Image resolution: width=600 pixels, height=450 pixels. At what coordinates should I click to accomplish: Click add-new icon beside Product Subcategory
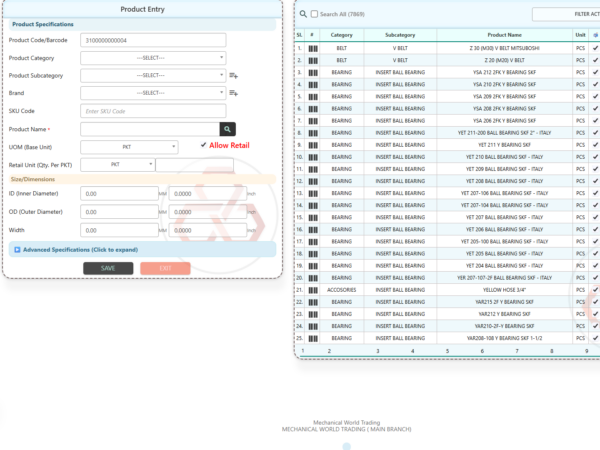coord(233,76)
